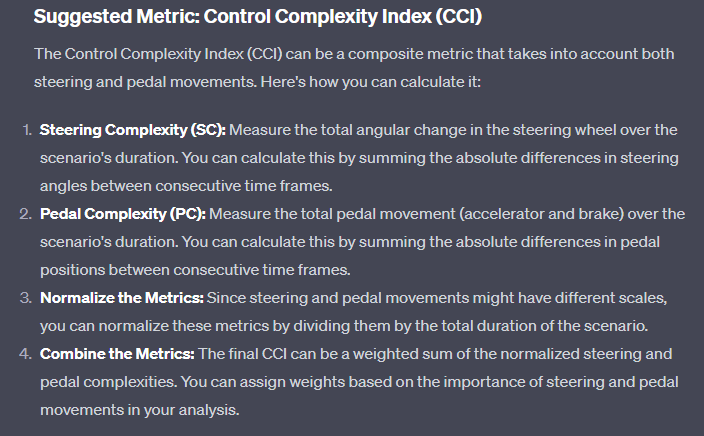This screenshot has width=704, height=436.
Task: Click the bold 'Steering Complexity (SC):' label
Action: tap(133, 130)
